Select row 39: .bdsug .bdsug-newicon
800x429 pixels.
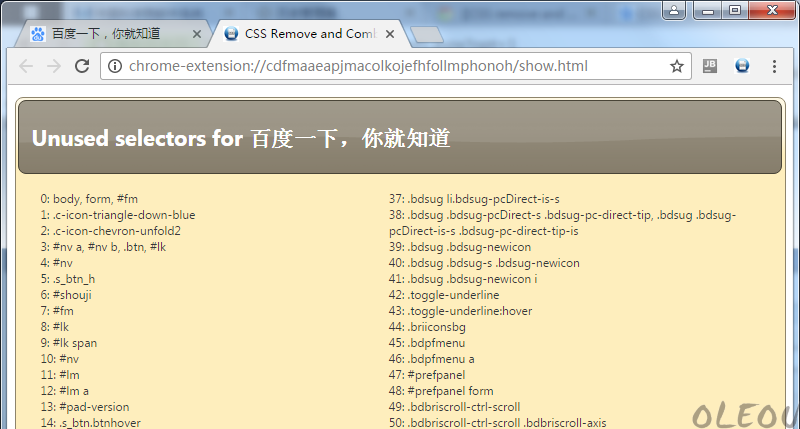[x=460, y=247]
